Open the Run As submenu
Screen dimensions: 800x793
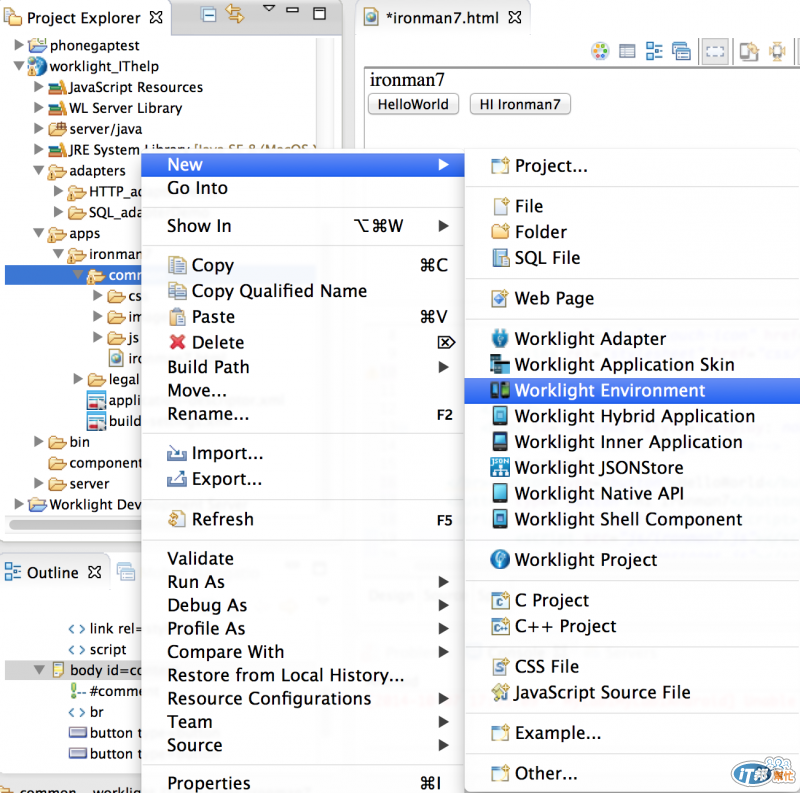(x=302, y=582)
